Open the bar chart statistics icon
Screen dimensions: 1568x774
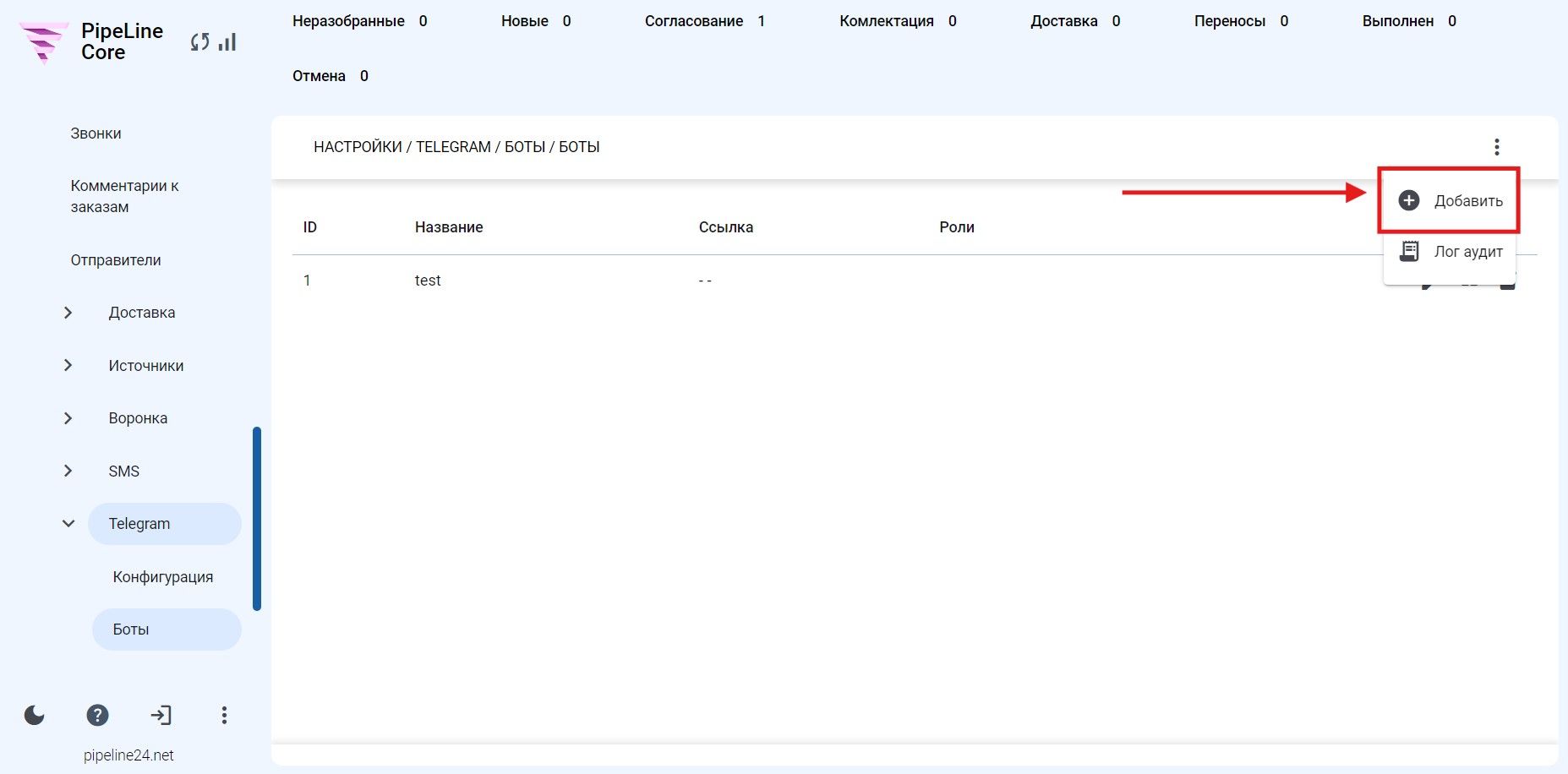click(x=227, y=41)
